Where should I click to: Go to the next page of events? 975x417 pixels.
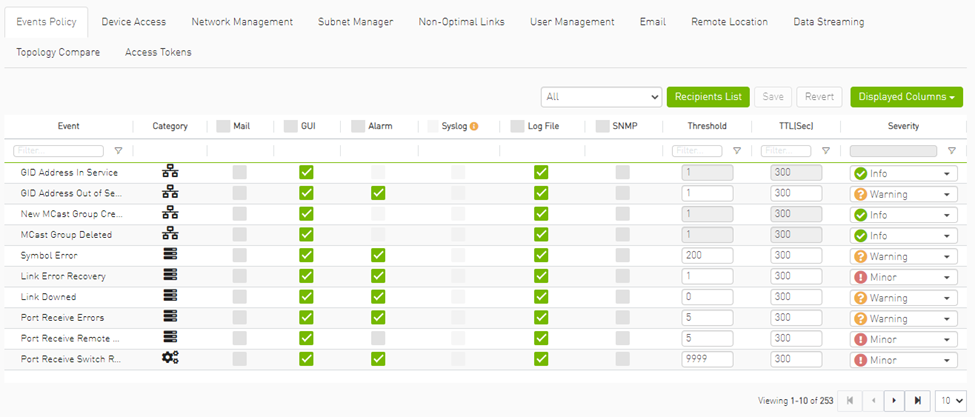click(x=892, y=400)
